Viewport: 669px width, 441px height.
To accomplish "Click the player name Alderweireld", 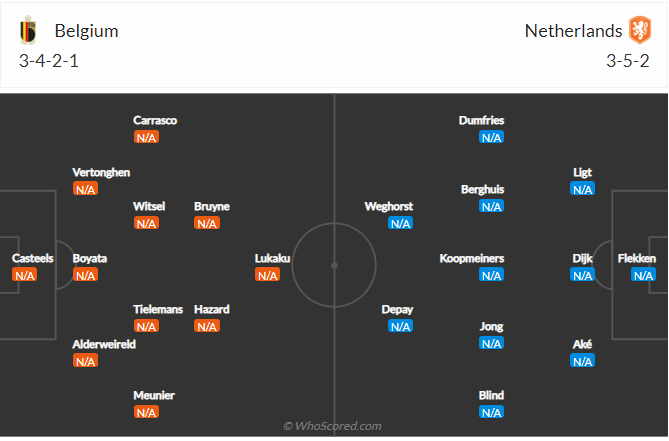I will coord(104,344).
